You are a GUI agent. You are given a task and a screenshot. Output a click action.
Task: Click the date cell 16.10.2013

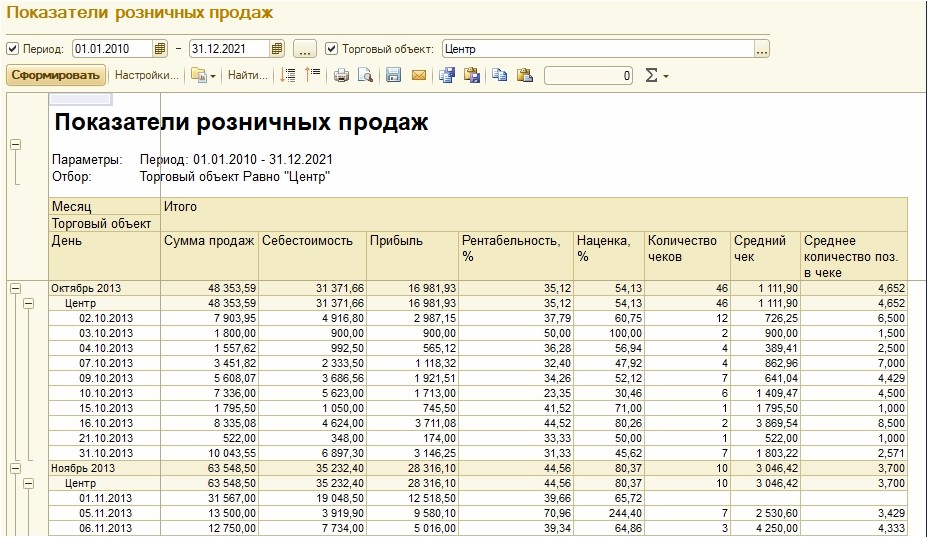tap(106, 423)
